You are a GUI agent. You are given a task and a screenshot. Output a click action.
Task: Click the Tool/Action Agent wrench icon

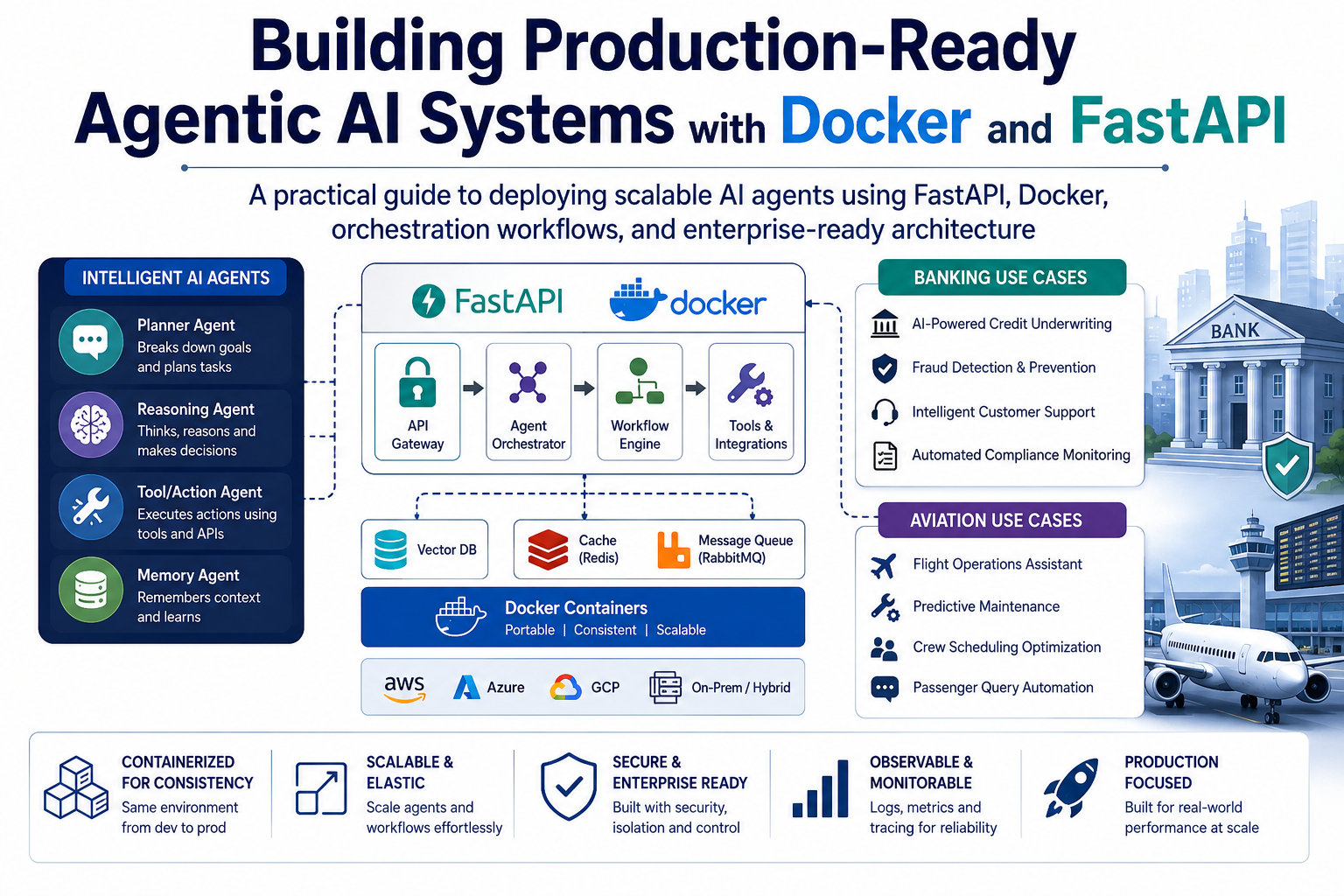[91, 507]
